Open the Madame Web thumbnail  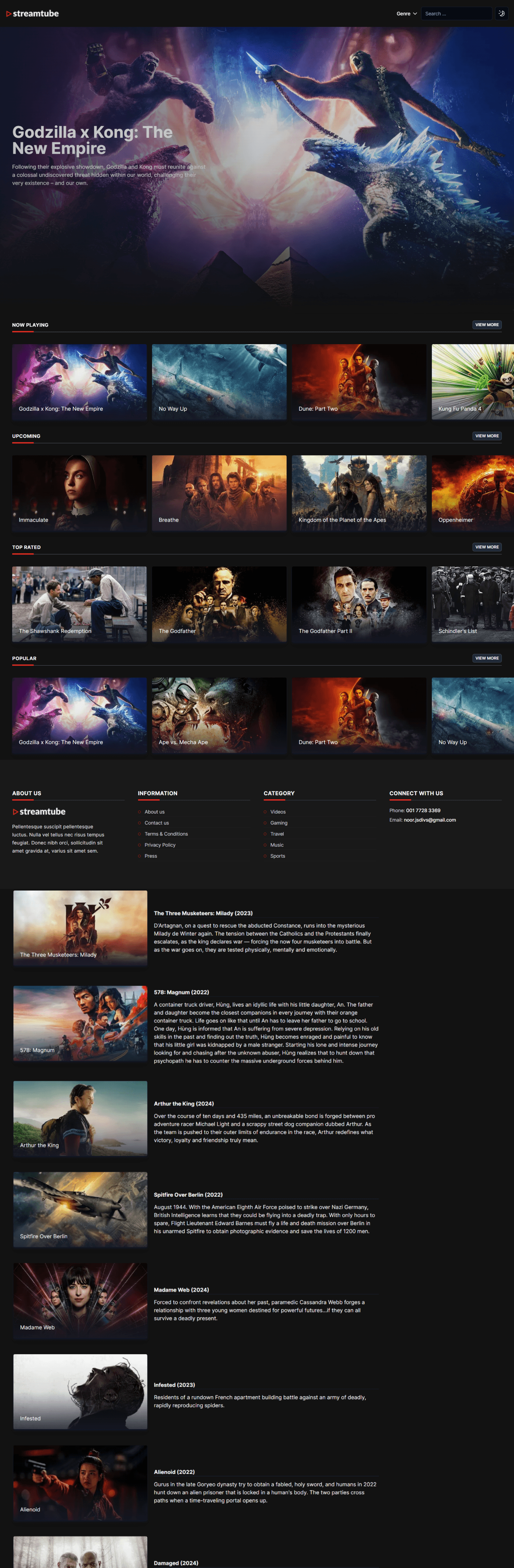80,1300
